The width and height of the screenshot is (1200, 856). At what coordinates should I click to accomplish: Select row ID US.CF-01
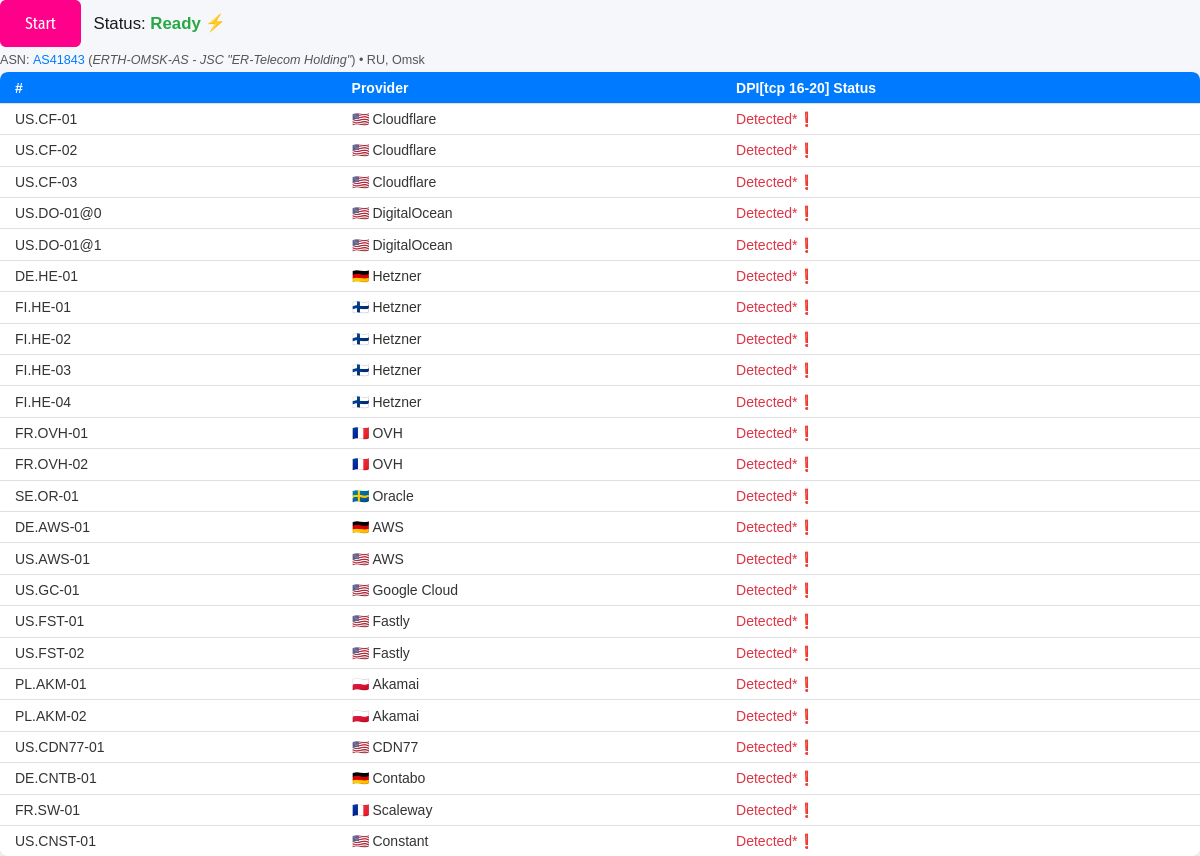(x=46, y=119)
